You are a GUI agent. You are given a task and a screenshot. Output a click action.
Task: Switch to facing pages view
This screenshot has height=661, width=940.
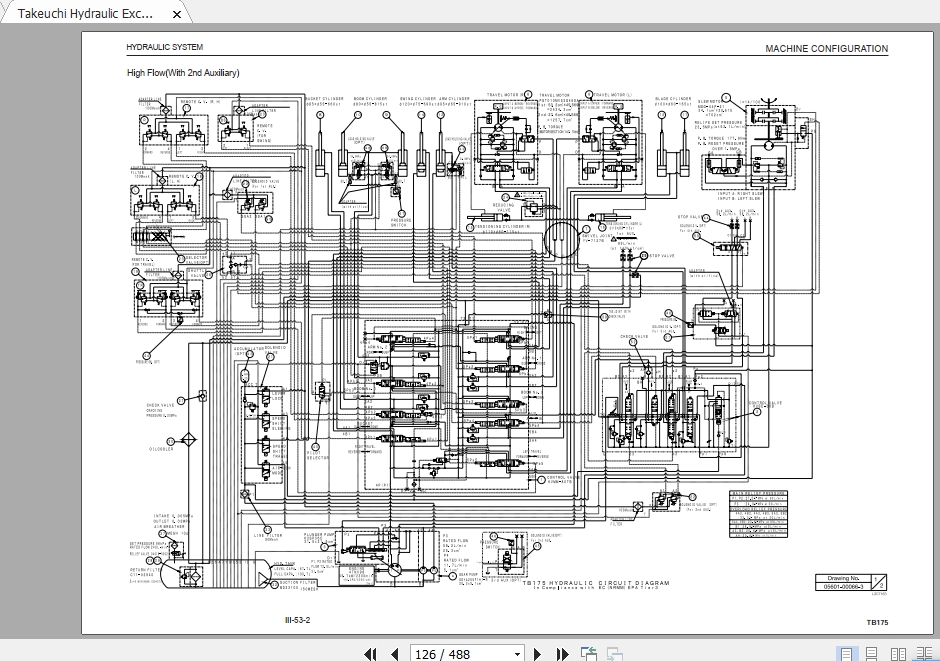897,654
